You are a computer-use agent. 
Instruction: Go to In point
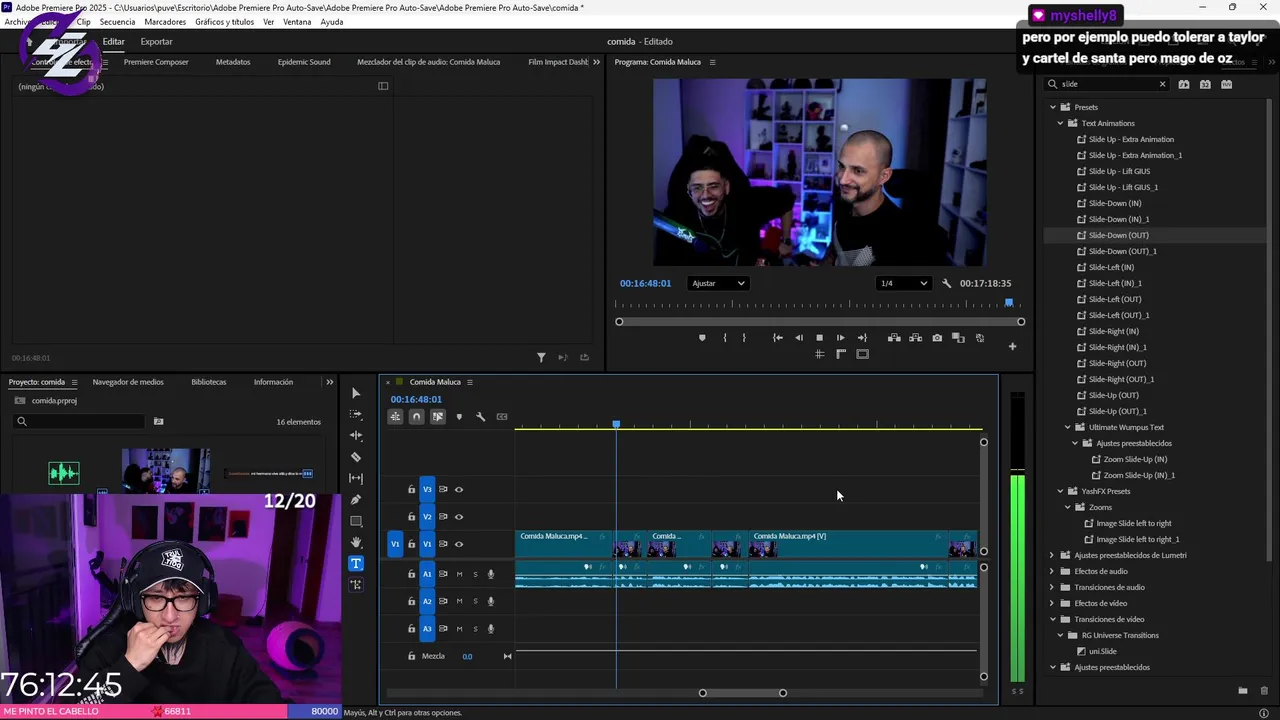pyautogui.click(x=777, y=338)
